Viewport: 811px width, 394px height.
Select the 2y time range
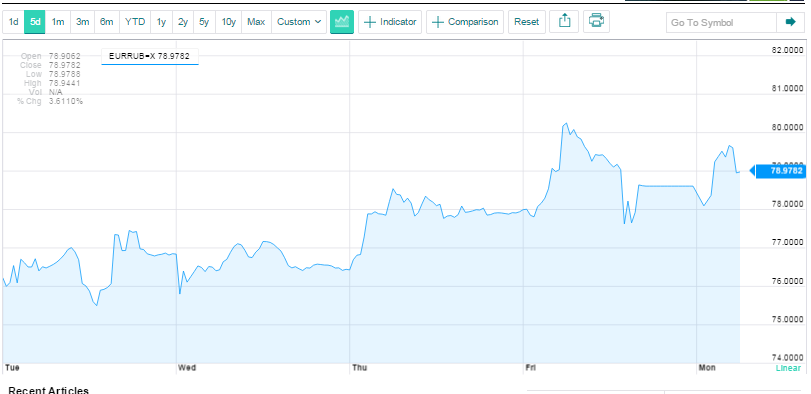click(x=183, y=22)
